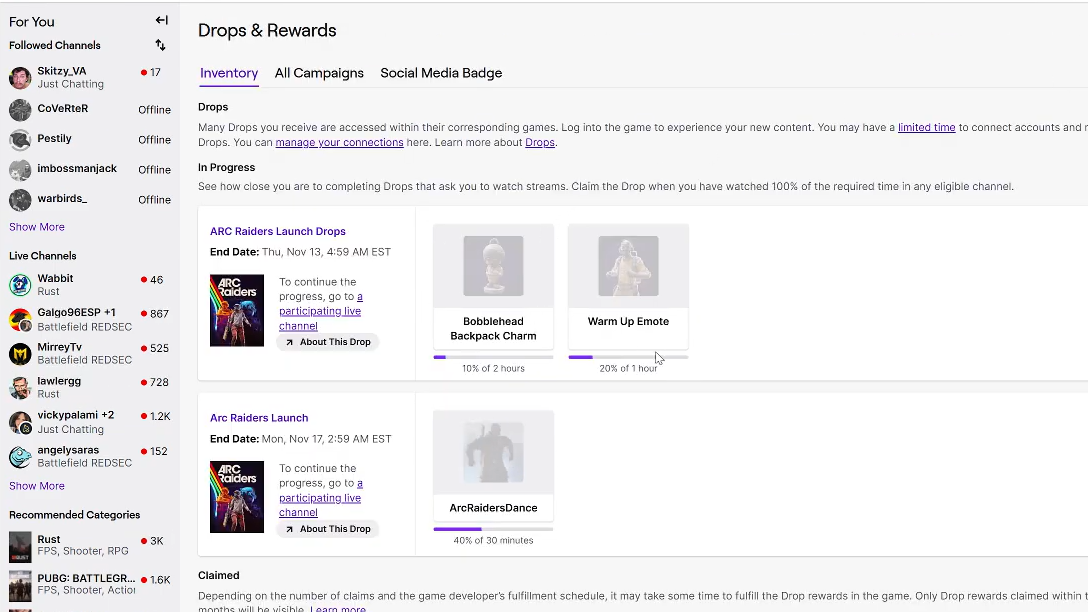Image resolution: width=1088 pixels, height=612 pixels.
Task: Click Bobblehead Backpack Charm label
Action: 493,328
